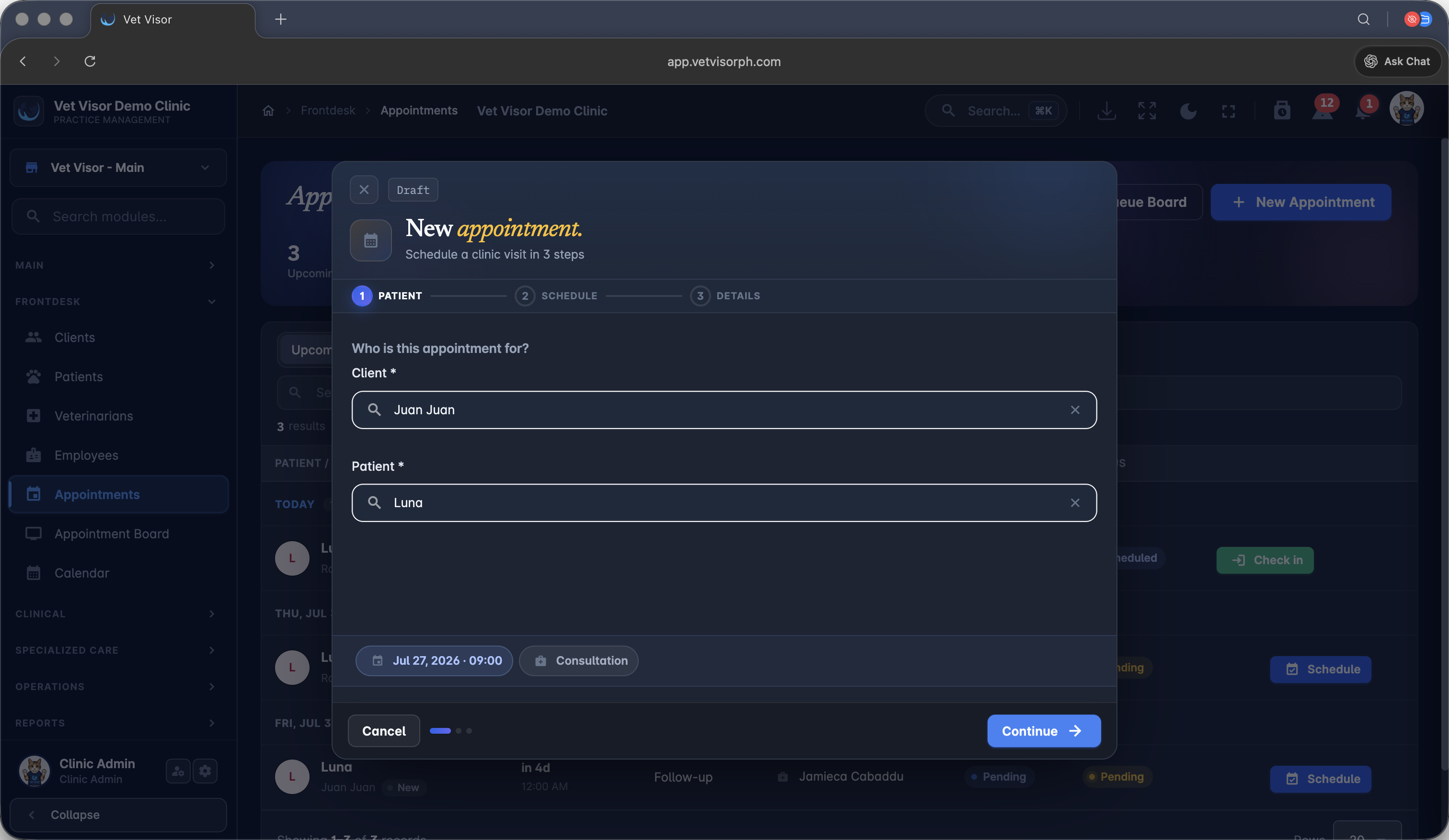Reload the page in the browser
The image size is (1449, 840).
pos(90,61)
